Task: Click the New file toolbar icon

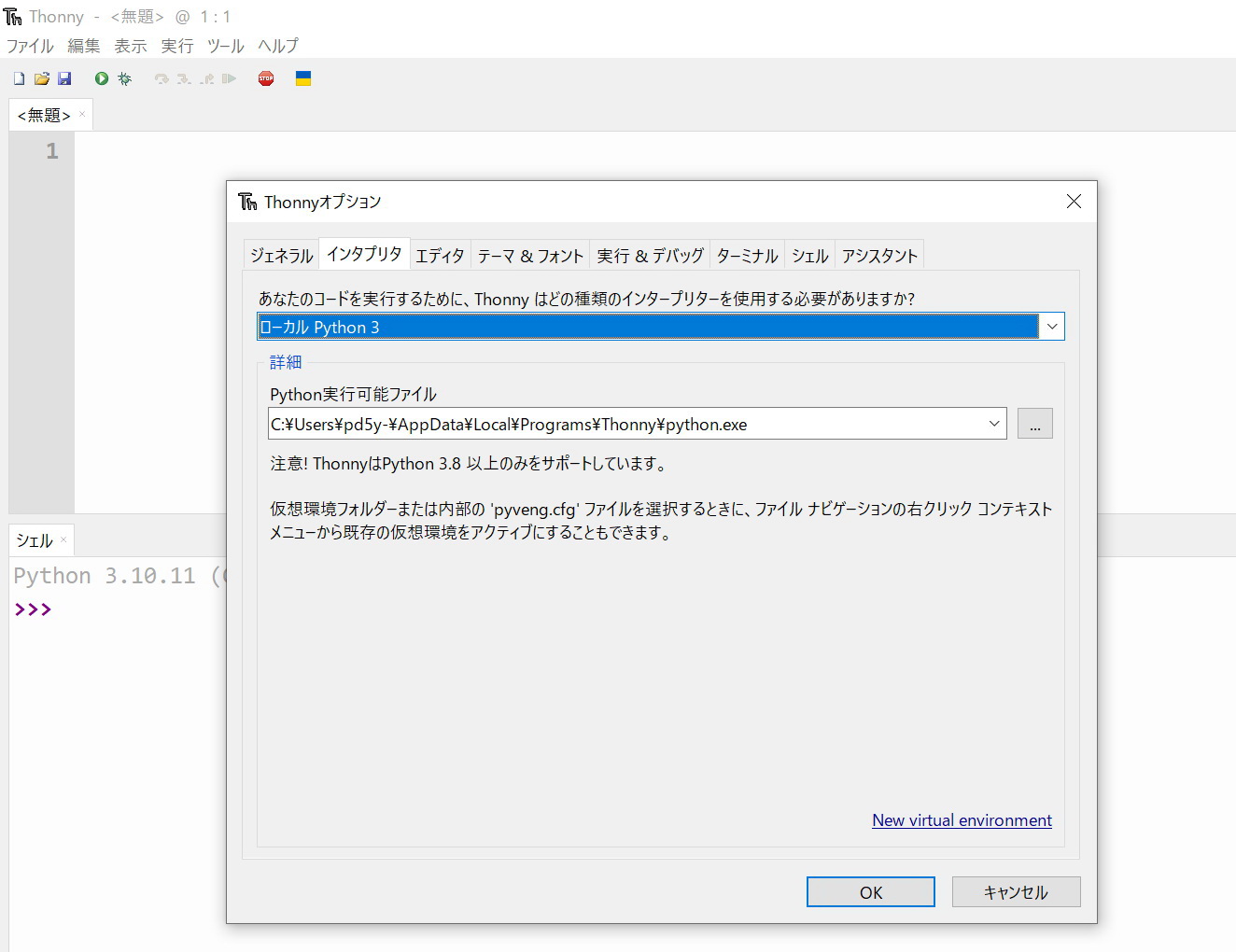Action: (x=19, y=78)
